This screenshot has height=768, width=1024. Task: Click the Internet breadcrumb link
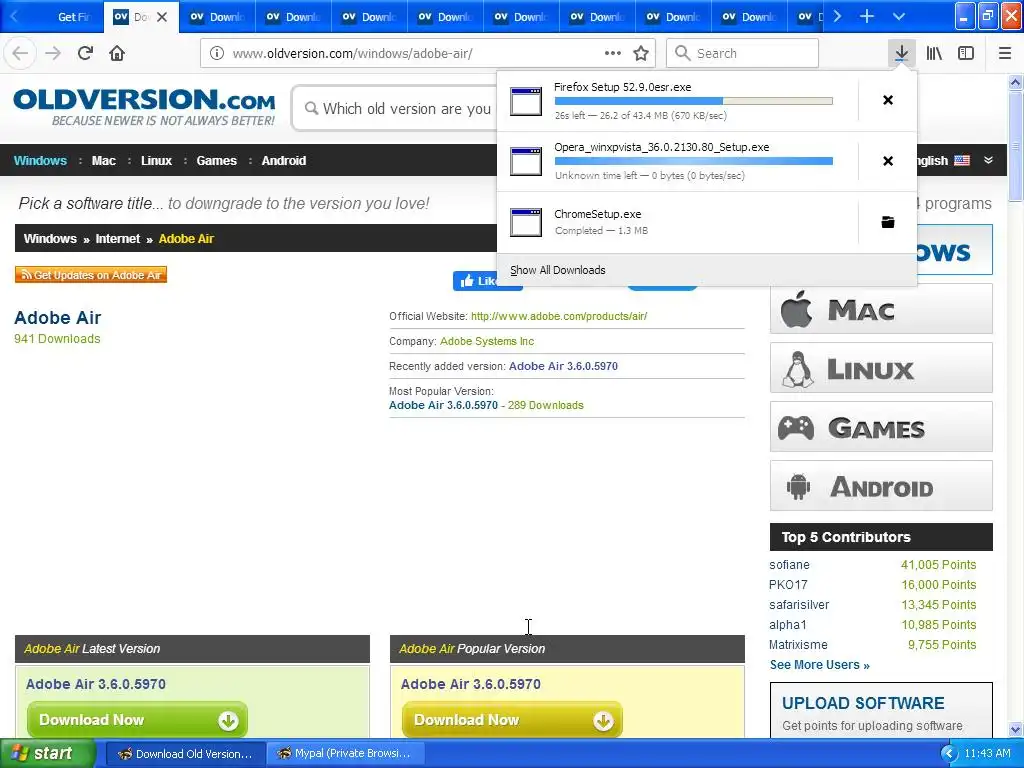118,238
